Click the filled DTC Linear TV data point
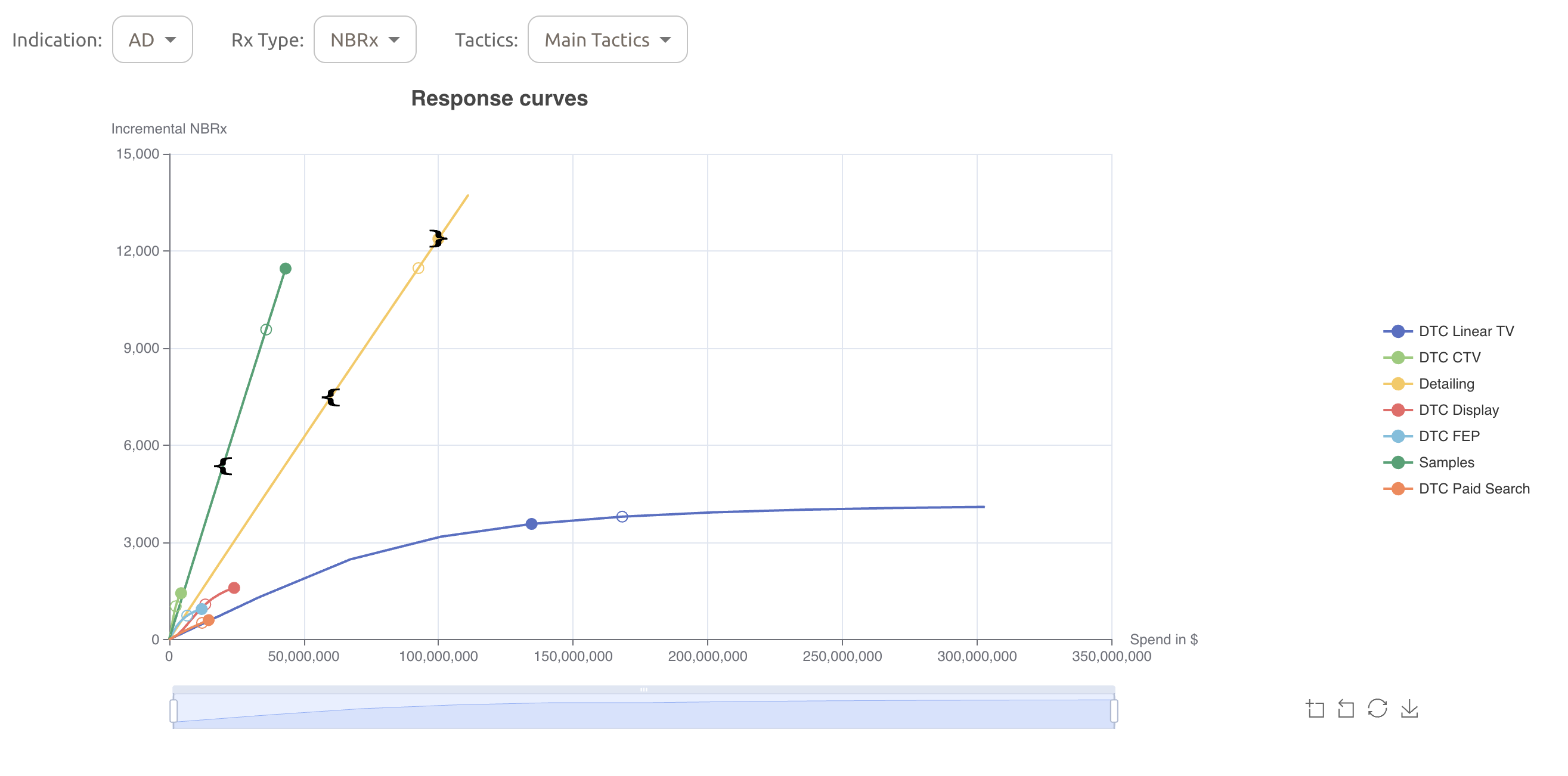Image resolution: width=1568 pixels, height=776 pixels. (x=531, y=524)
